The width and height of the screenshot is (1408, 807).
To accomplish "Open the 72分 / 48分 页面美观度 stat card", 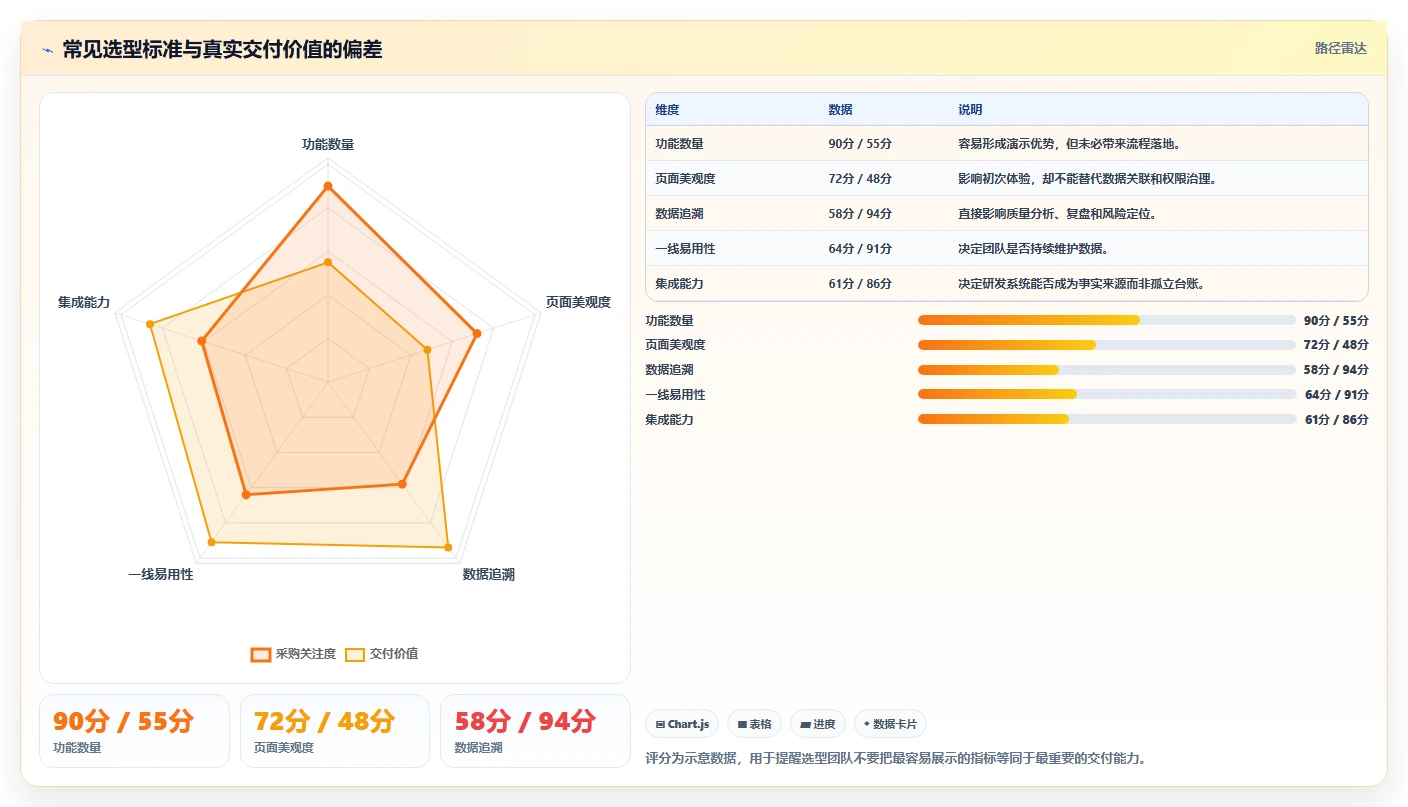I will pyautogui.click(x=335, y=731).
